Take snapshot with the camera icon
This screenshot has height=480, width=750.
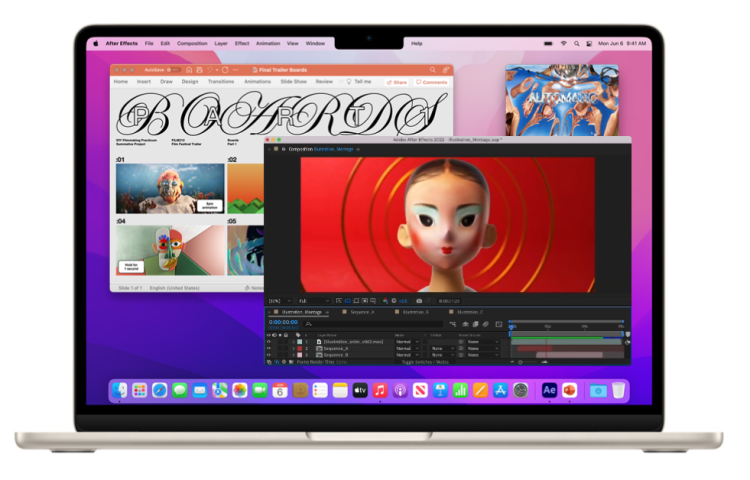(419, 300)
